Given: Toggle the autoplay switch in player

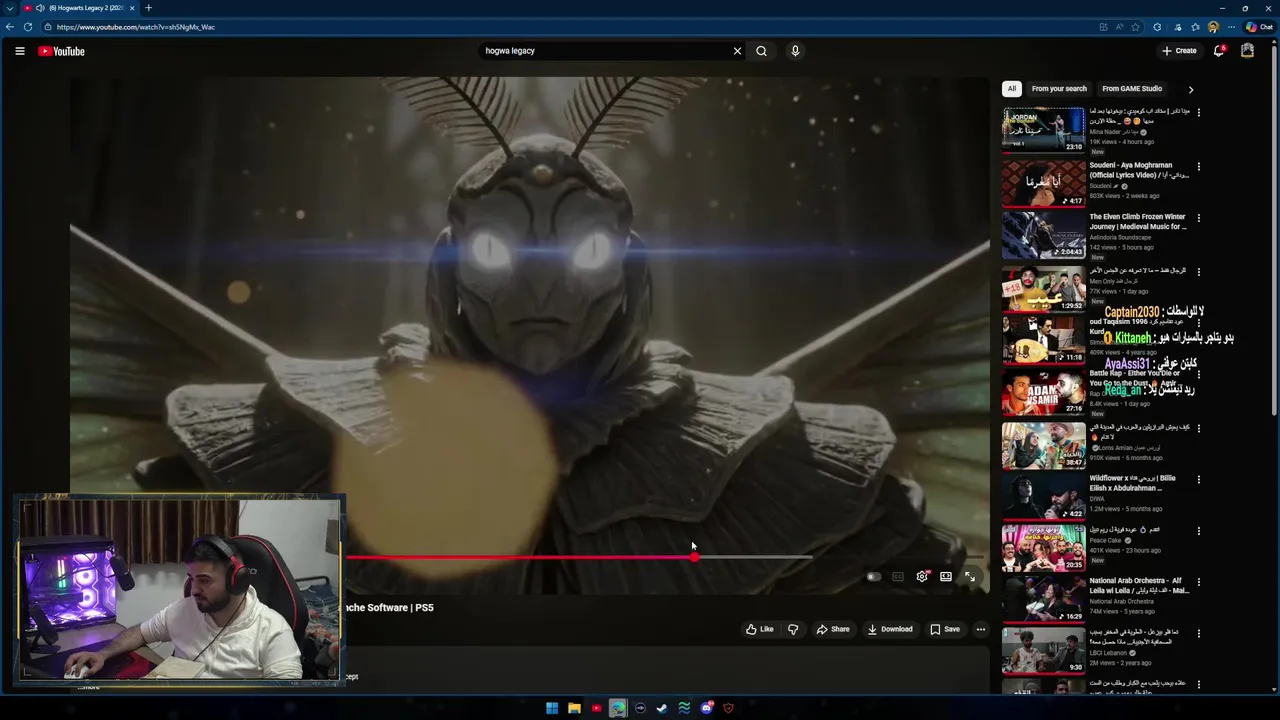Looking at the screenshot, I should 874,577.
